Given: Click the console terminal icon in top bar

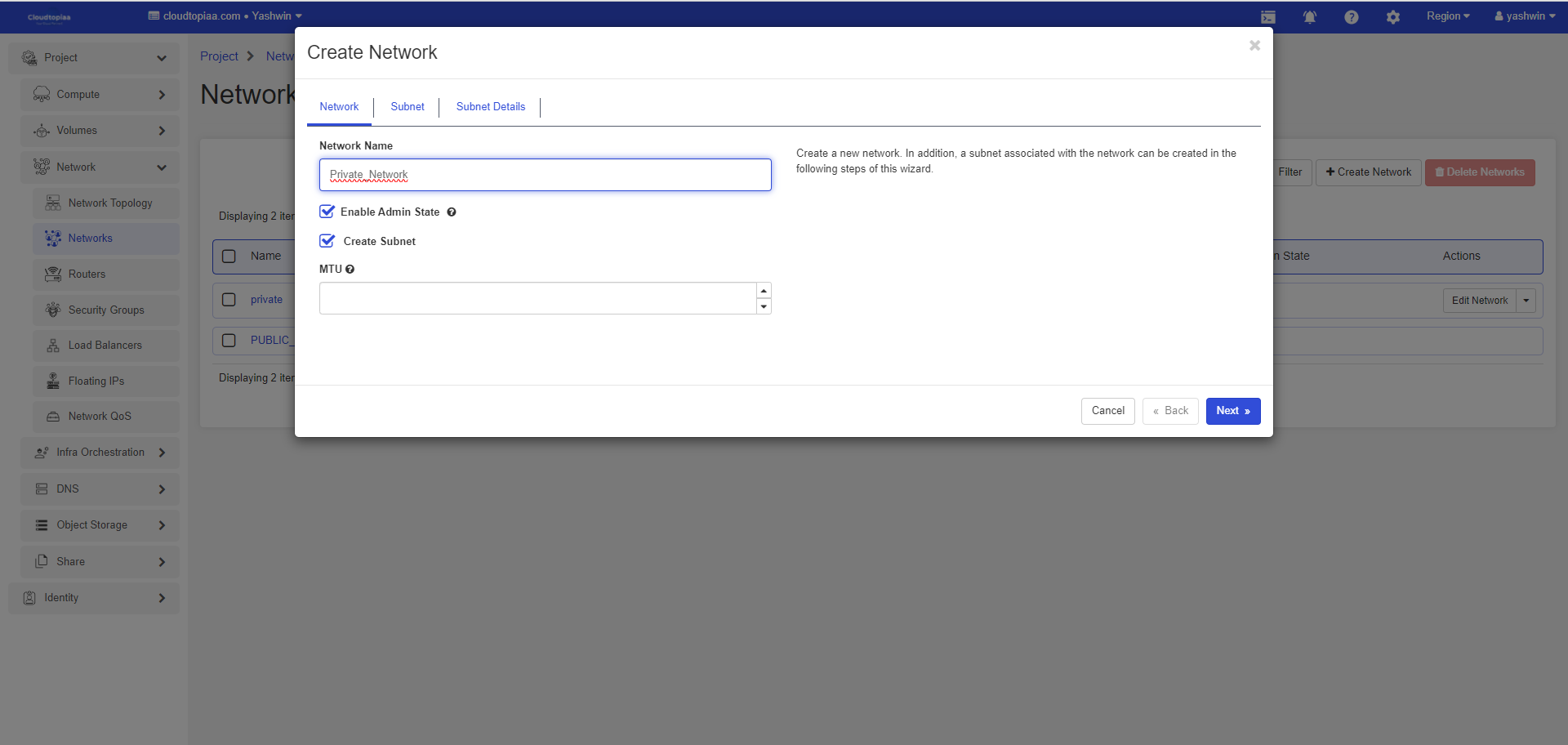Looking at the screenshot, I should pyautogui.click(x=1267, y=17).
